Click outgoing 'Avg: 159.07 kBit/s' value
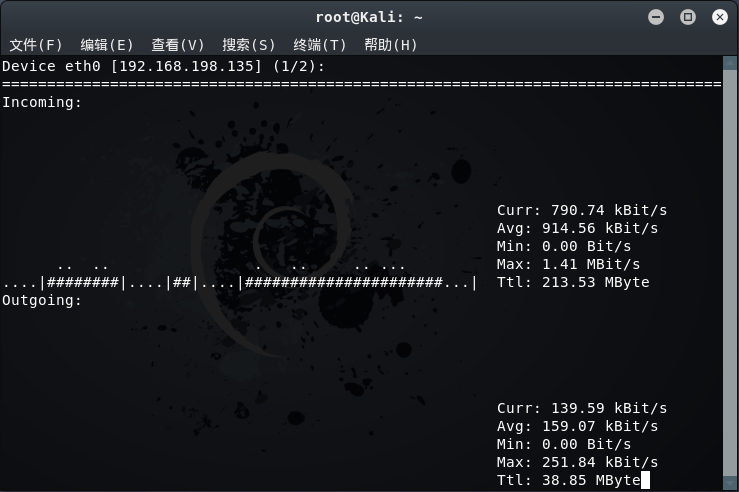The width and height of the screenshot is (739, 492). (577, 426)
